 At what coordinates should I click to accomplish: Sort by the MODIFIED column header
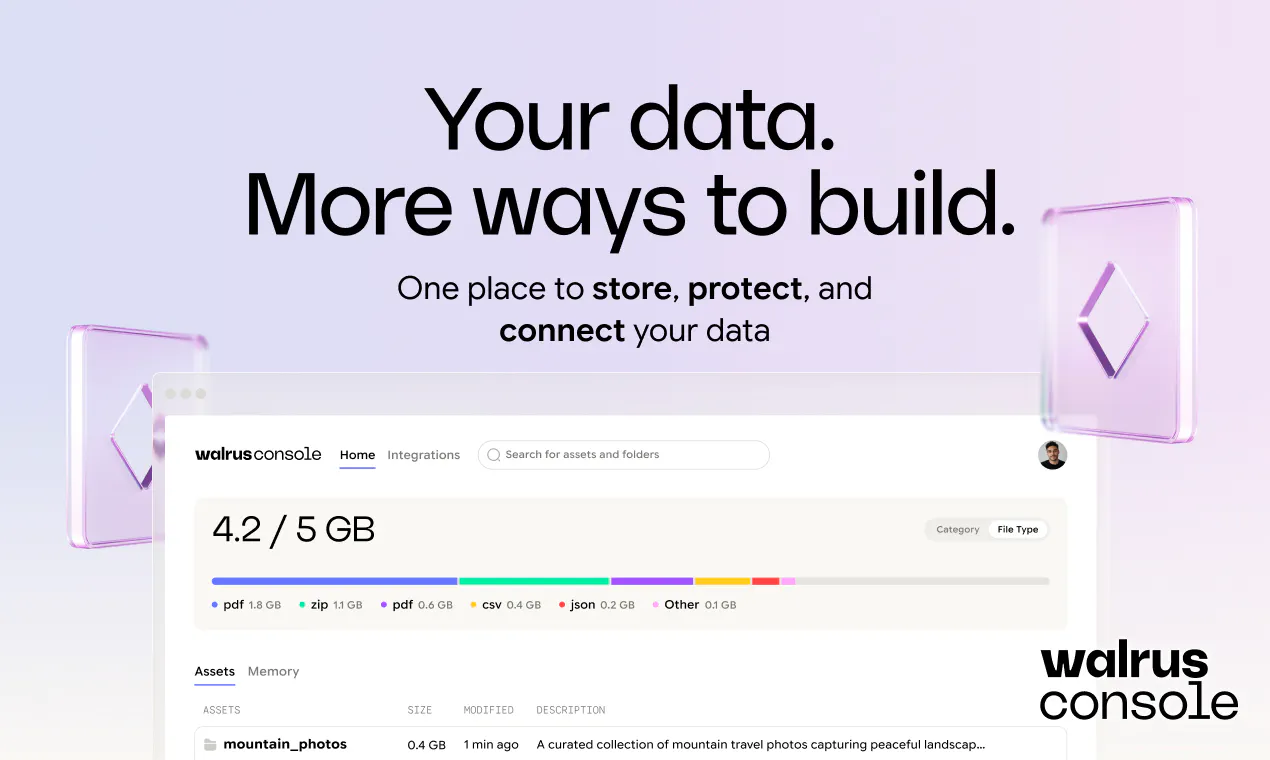[x=489, y=710]
